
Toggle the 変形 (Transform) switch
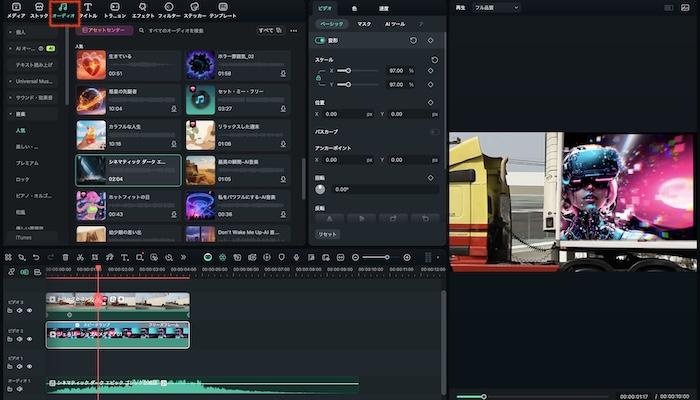point(320,41)
